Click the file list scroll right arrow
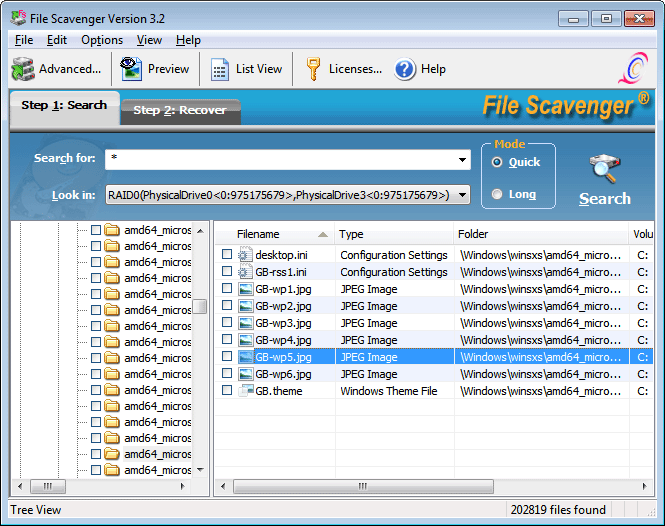 (645, 486)
